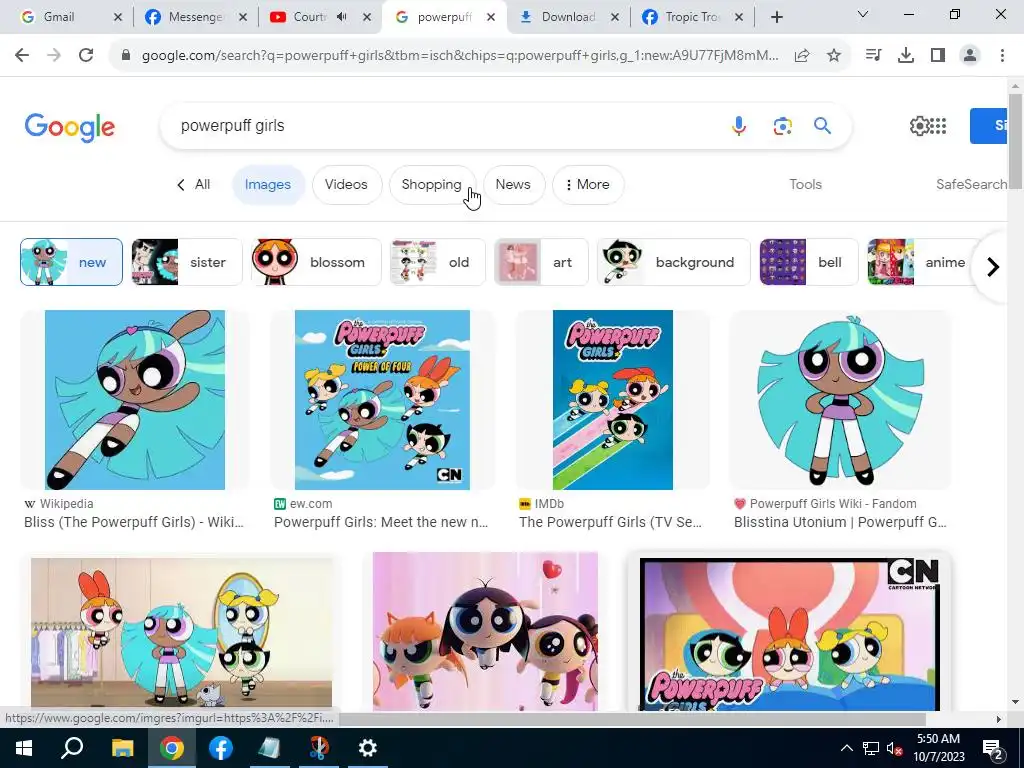Click the powerpuff girls search field
The width and height of the screenshot is (1024, 768).
click(444, 125)
